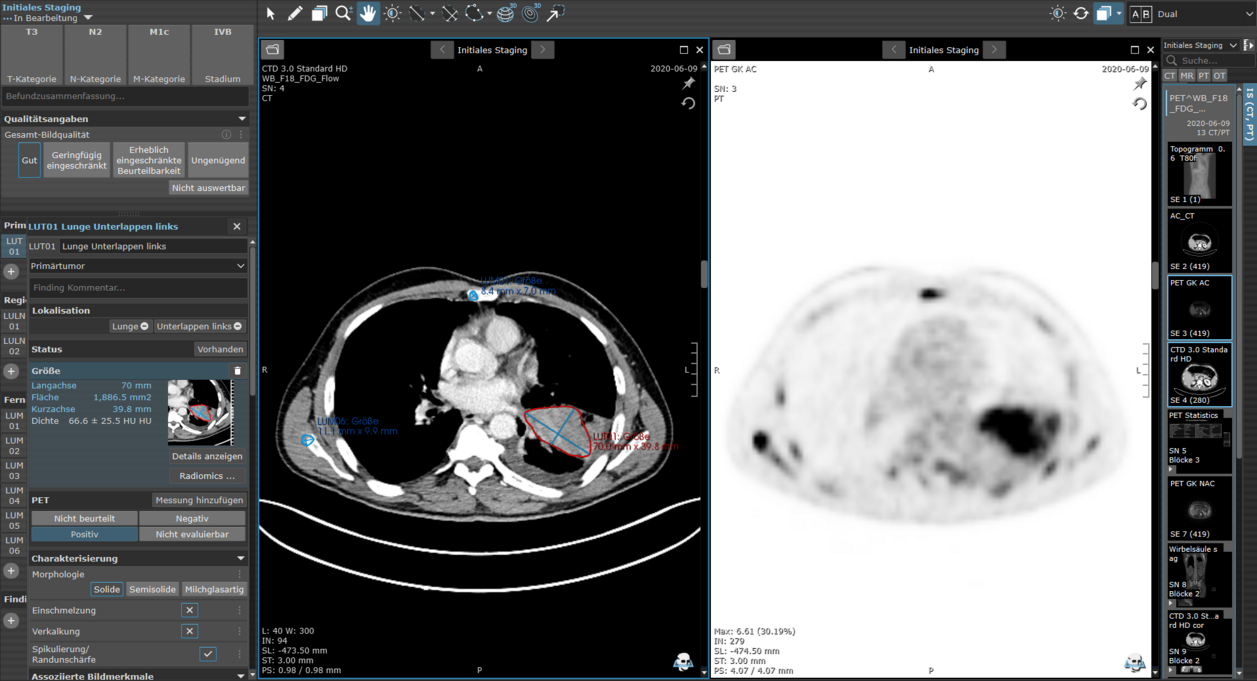
Task: Rotate PET viewport using the undo arrow icon
Action: (1139, 103)
